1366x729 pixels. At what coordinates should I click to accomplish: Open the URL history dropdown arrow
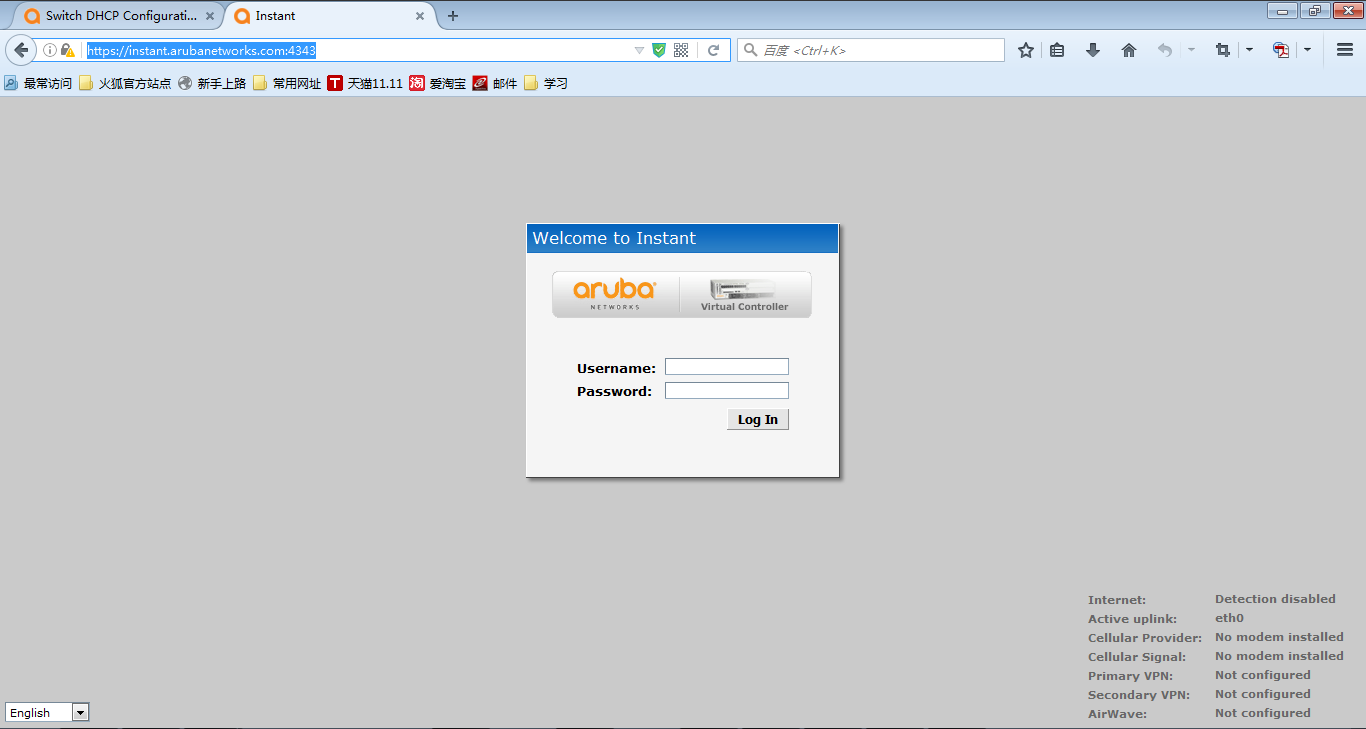[639, 50]
